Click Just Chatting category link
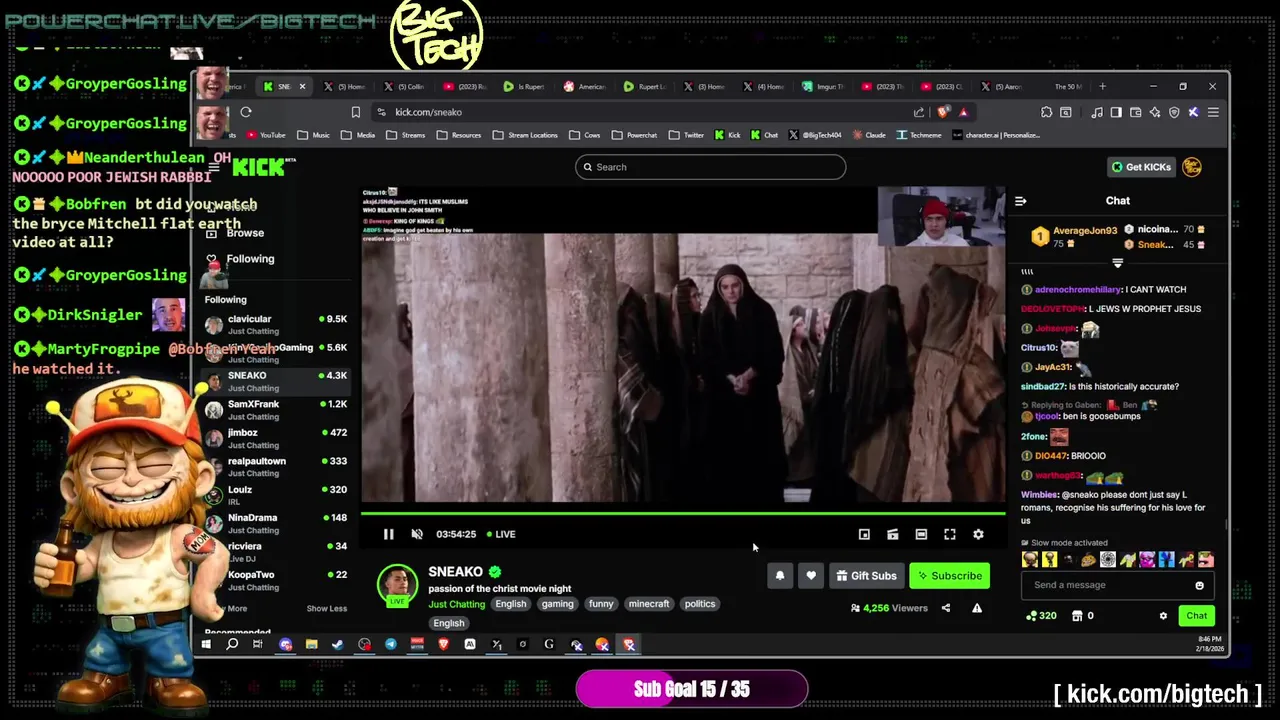 coord(456,604)
